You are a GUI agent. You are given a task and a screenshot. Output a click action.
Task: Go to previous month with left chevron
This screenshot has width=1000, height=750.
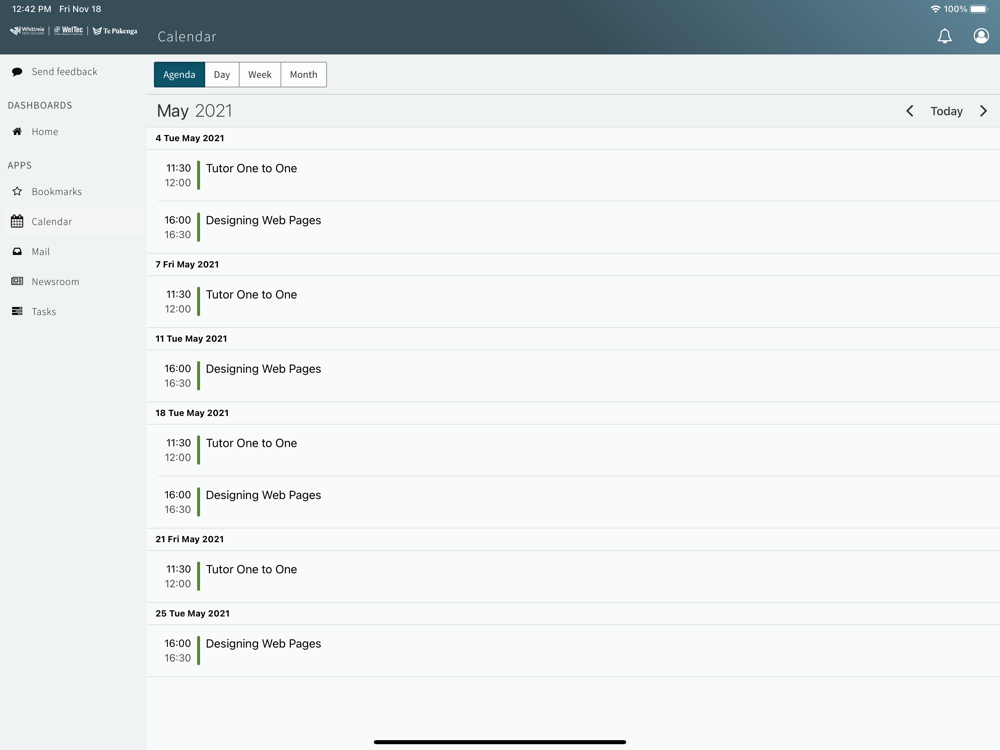point(910,111)
